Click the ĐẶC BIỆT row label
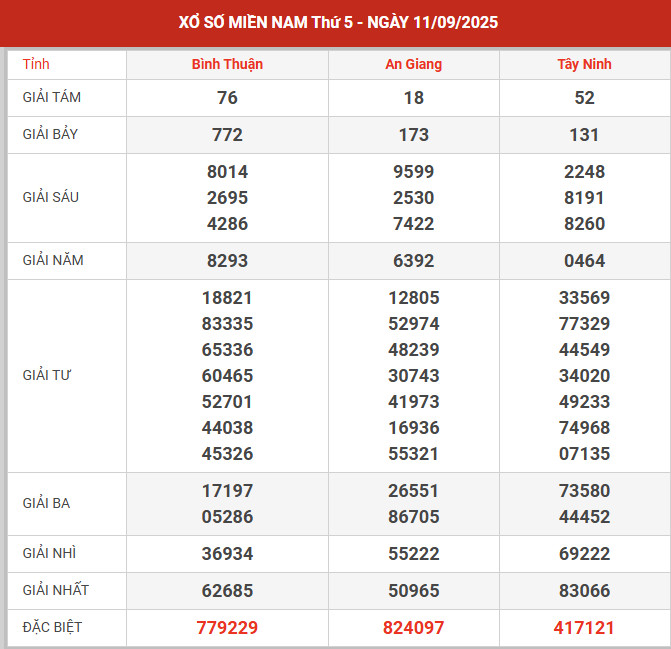This screenshot has width=671, height=649. pyautogui.click(x=52, y=627)
